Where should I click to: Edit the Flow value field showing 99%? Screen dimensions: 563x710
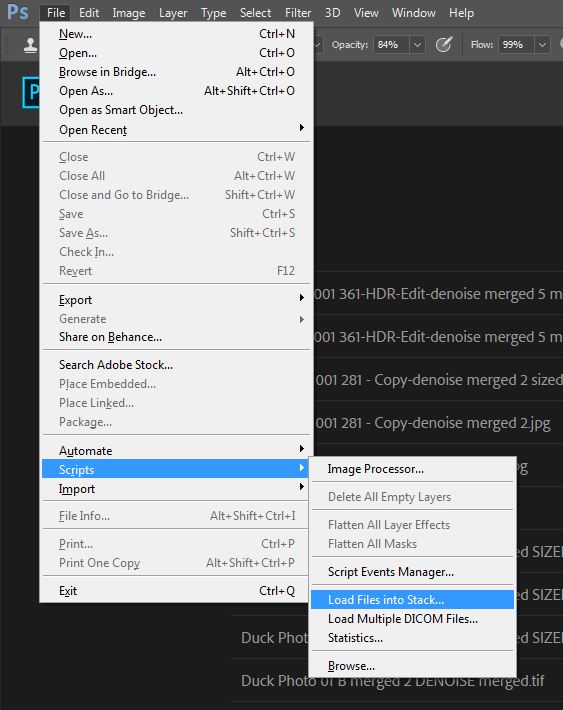point(516,45)
